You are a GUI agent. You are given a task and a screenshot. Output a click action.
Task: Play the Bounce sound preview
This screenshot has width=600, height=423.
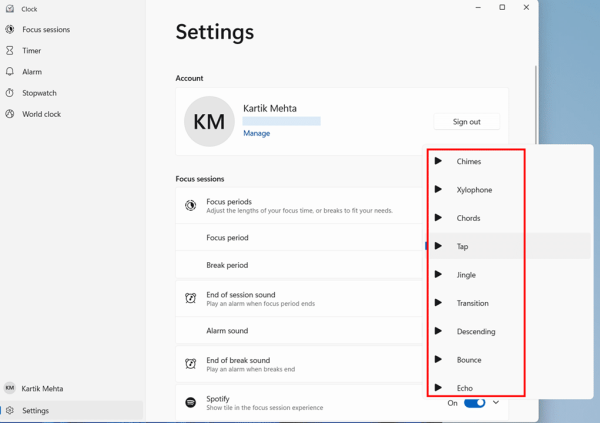438,359
